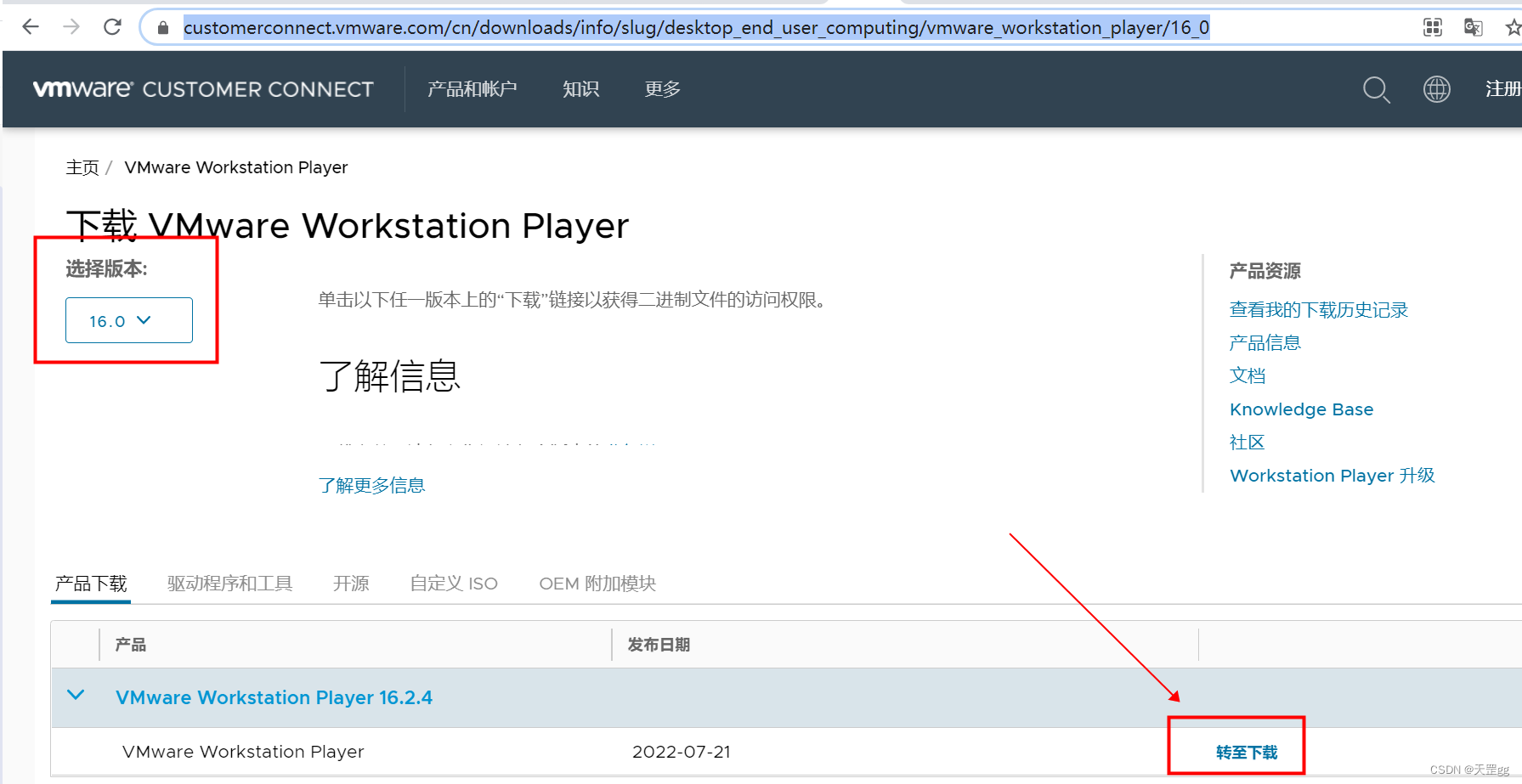Open Workstation Player 升级 link
1522x784 pixels.
click(x=1332, y=476)
